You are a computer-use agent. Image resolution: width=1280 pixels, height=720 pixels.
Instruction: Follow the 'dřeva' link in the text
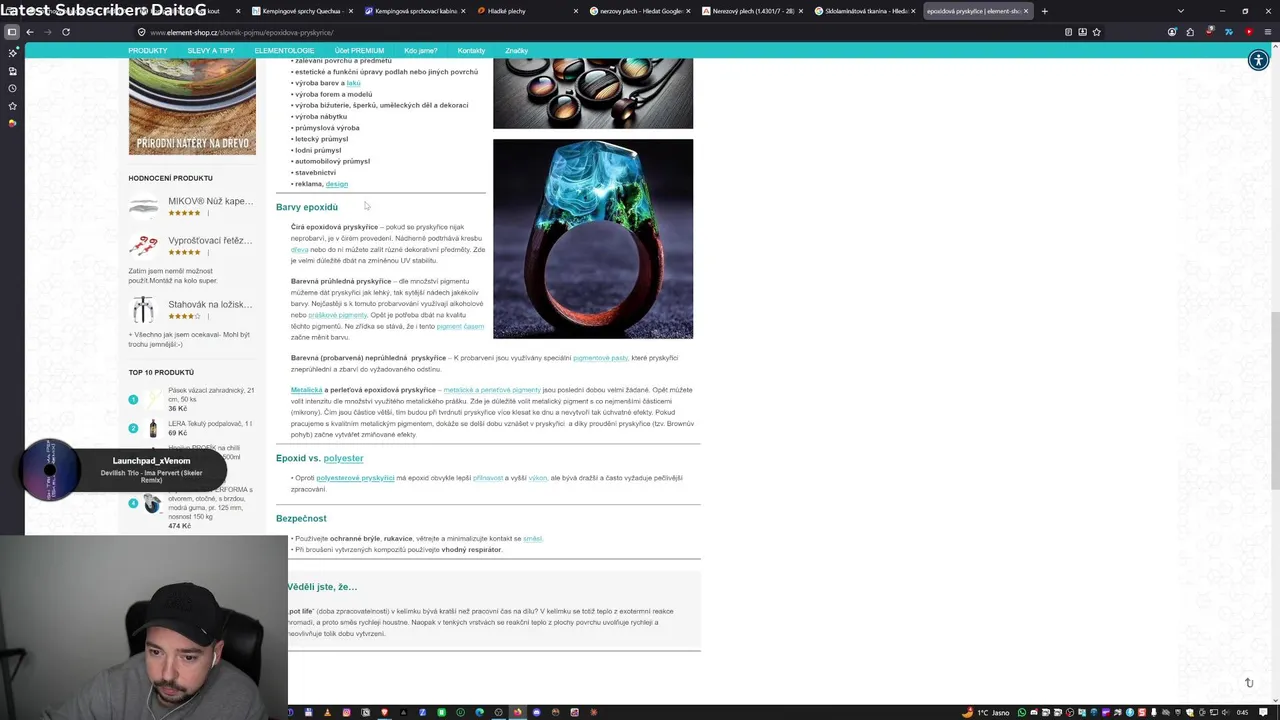point(300,249)
